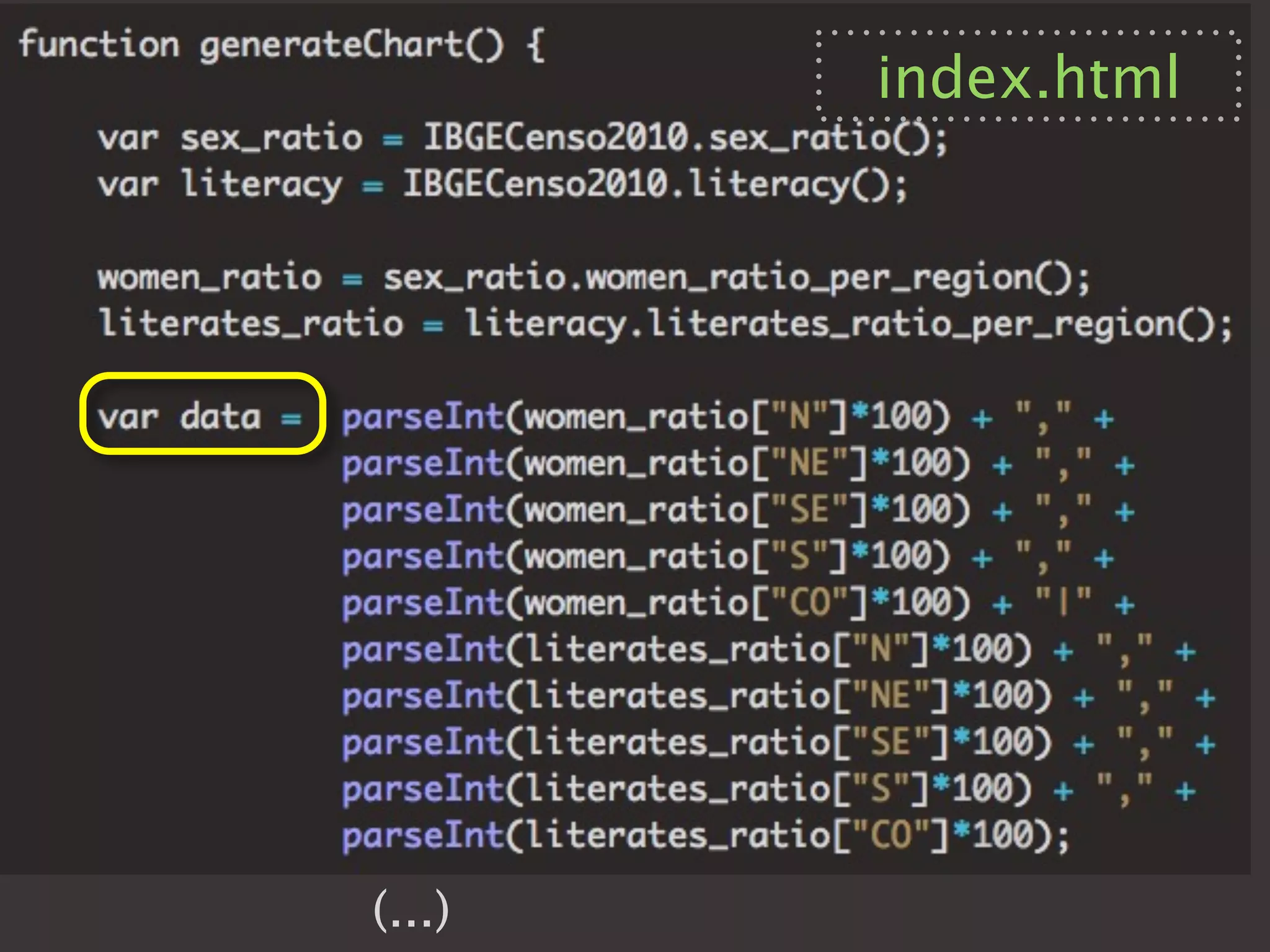Click the parseInt(literates_ratio["N"]*100) line
Viewport: 1270px width, 952px height.
(x=769, y=650)
